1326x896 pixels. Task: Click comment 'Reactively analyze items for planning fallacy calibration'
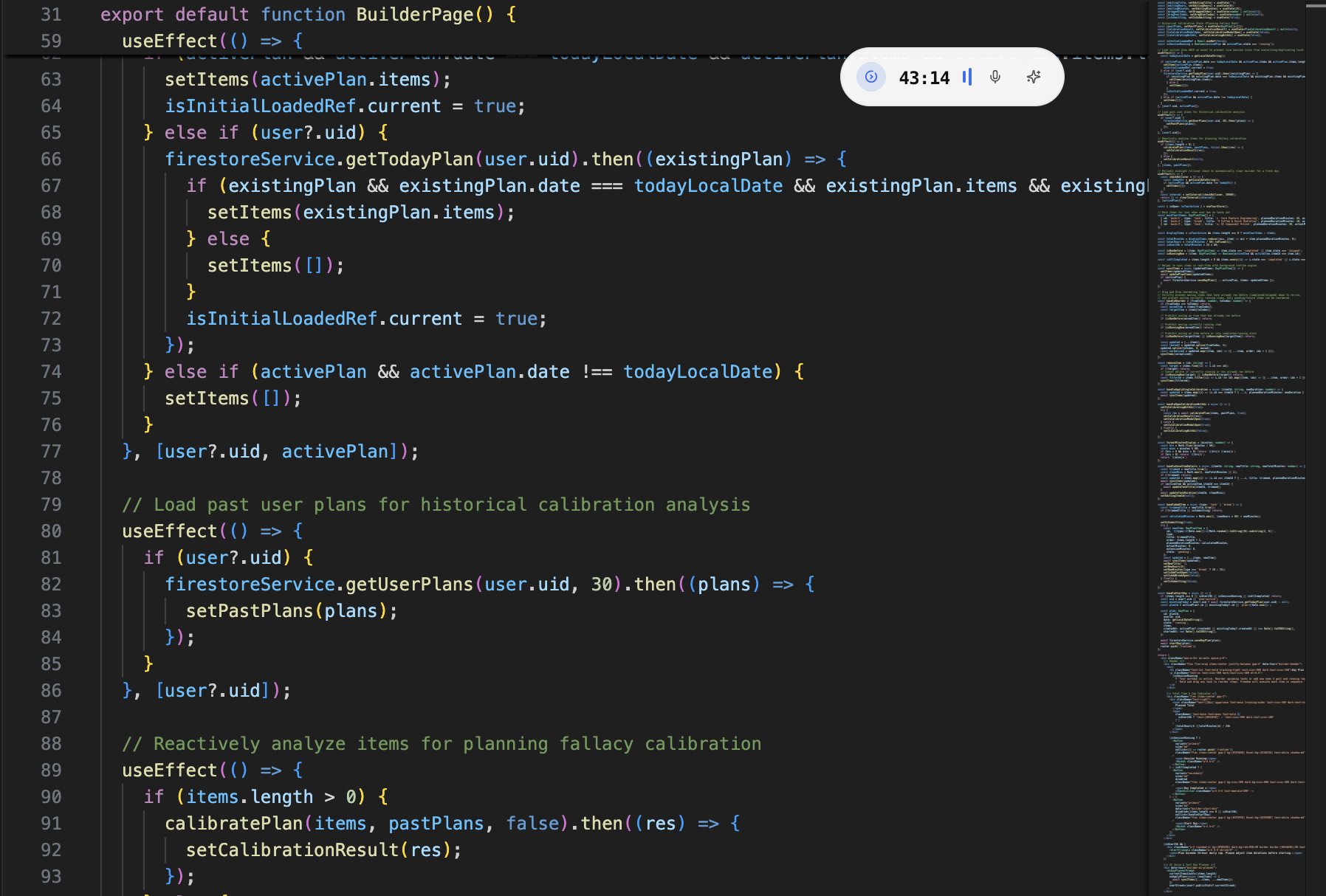[458, 743]
